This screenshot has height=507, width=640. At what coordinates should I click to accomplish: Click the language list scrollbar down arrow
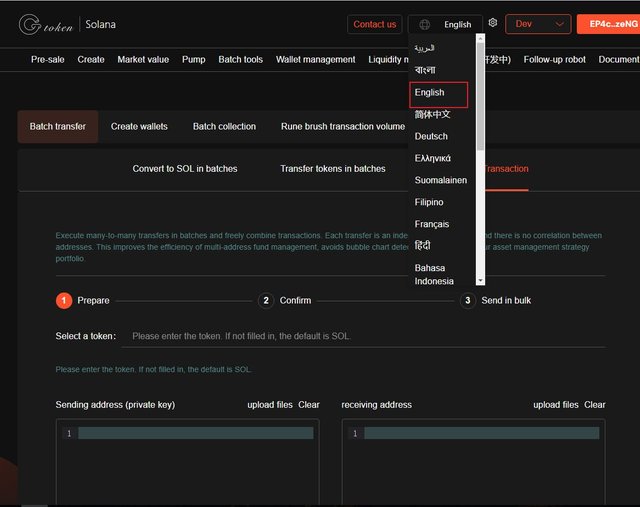click(x=480, y=281)
